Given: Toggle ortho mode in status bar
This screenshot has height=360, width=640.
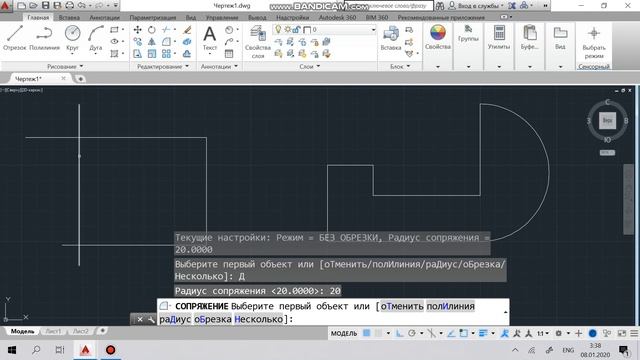Looking at the screenshot, I should click(x=400, y=333).
